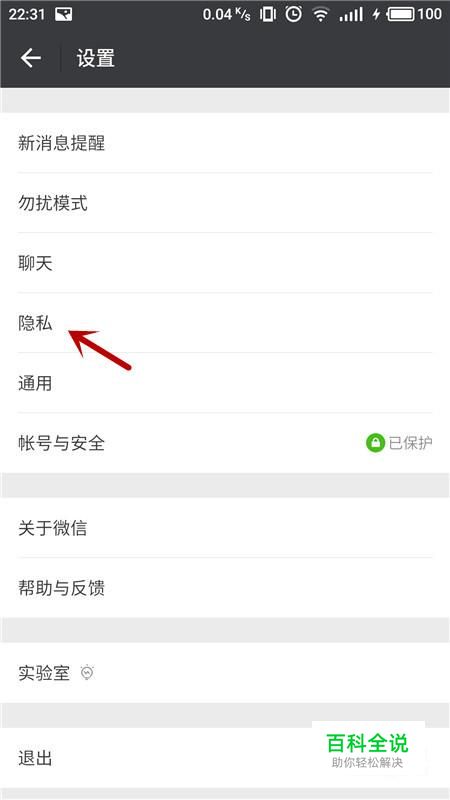Open the 关于微信 page
Image resolution: width=450 pixels, height=800 pixels.
coord(225,528)
